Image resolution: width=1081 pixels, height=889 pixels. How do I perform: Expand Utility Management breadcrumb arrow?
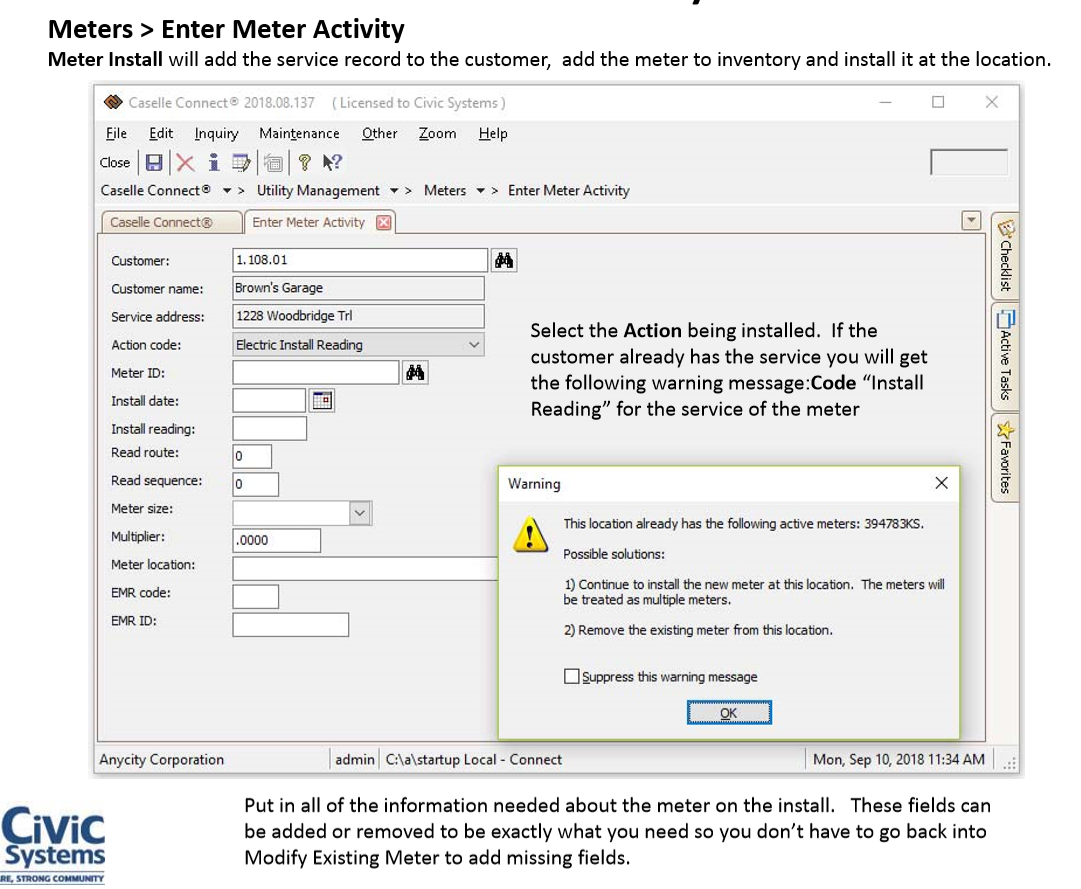(x=394, y=191)
